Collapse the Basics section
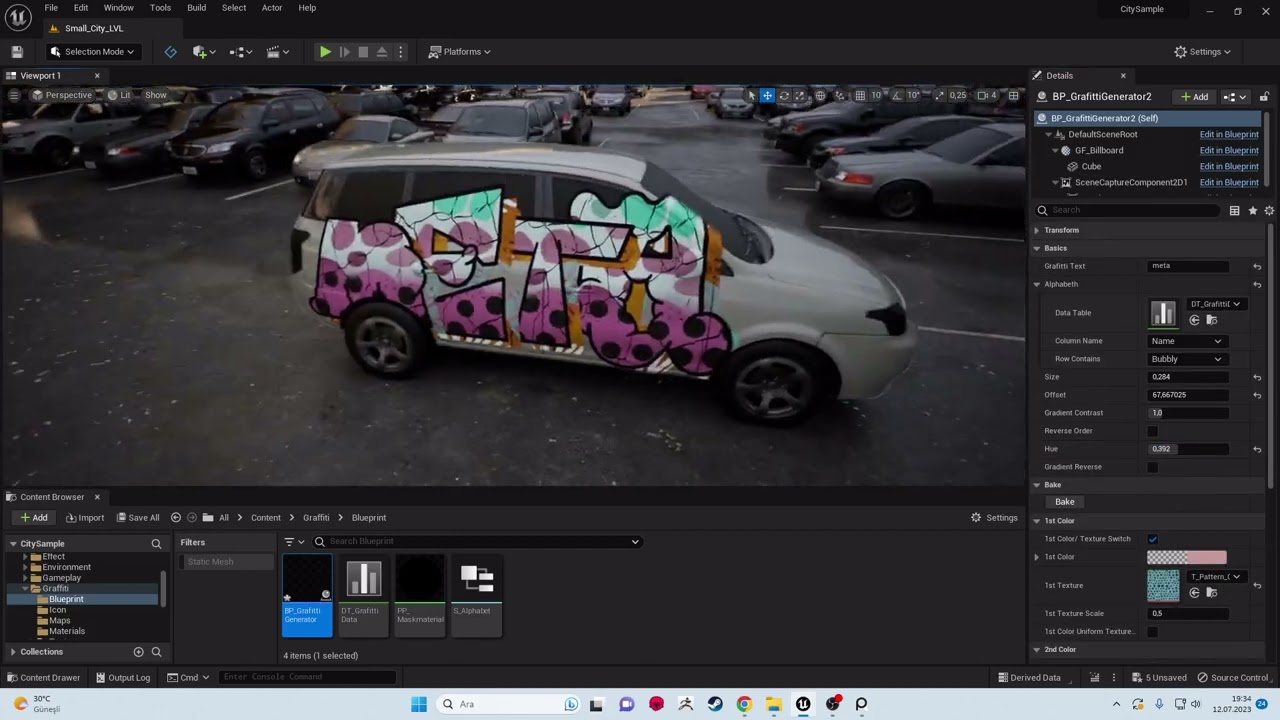Screen dimensions: 1280x720 click(1037, 248)
